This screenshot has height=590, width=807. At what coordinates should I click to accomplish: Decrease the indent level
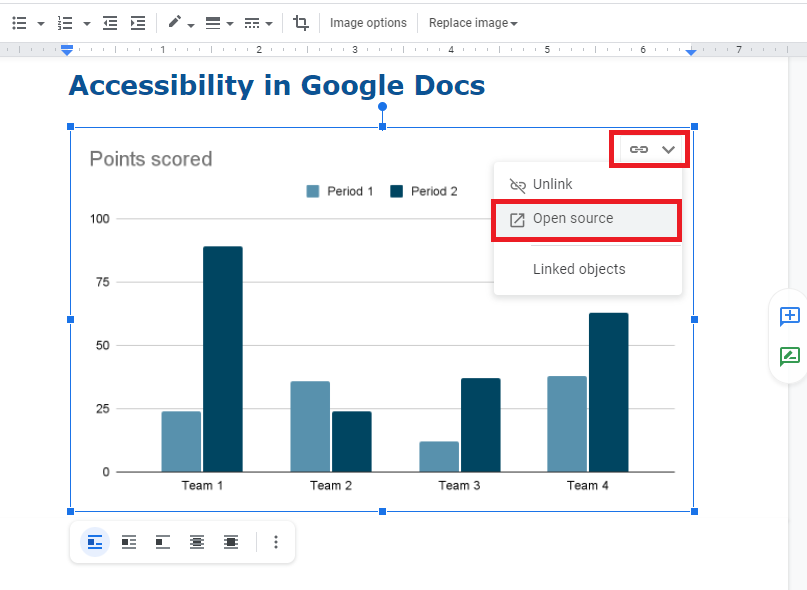click(110, 23)
